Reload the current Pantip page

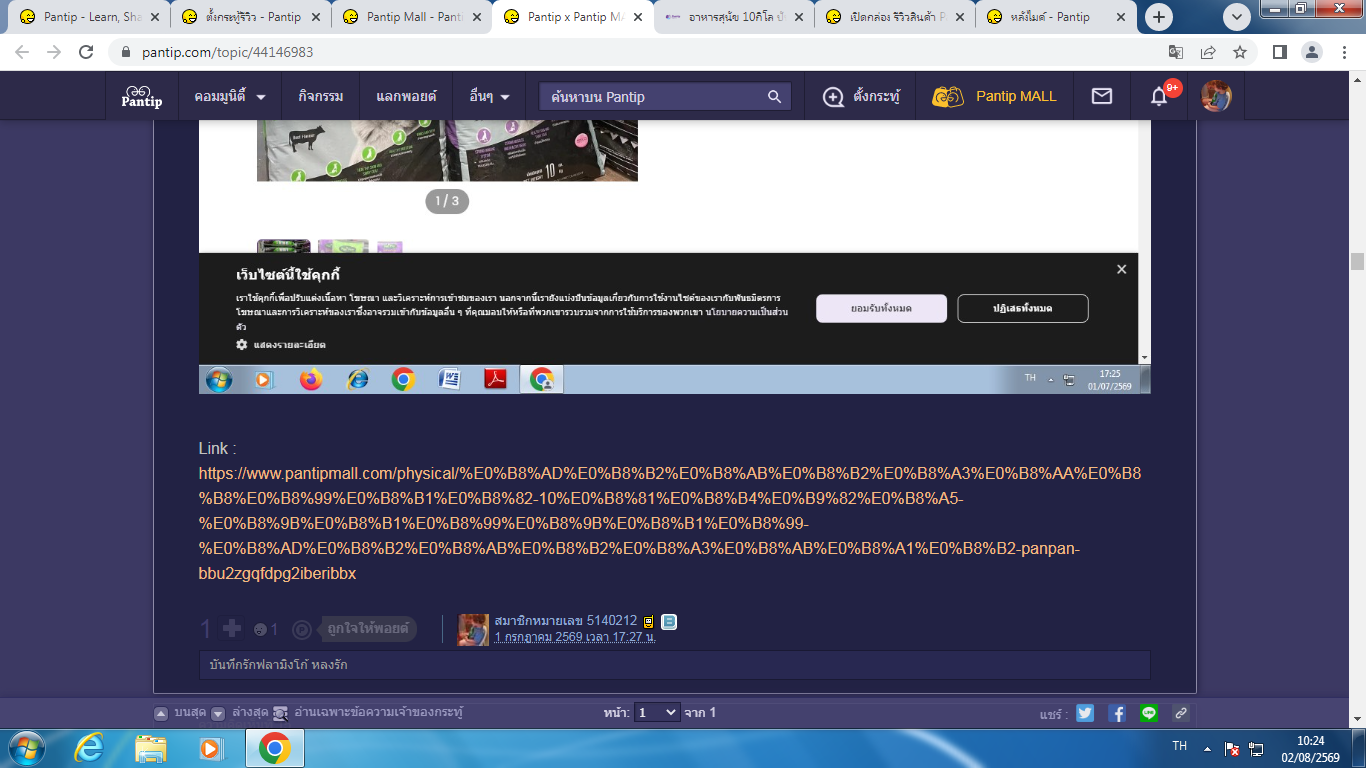tap(86, 52)
